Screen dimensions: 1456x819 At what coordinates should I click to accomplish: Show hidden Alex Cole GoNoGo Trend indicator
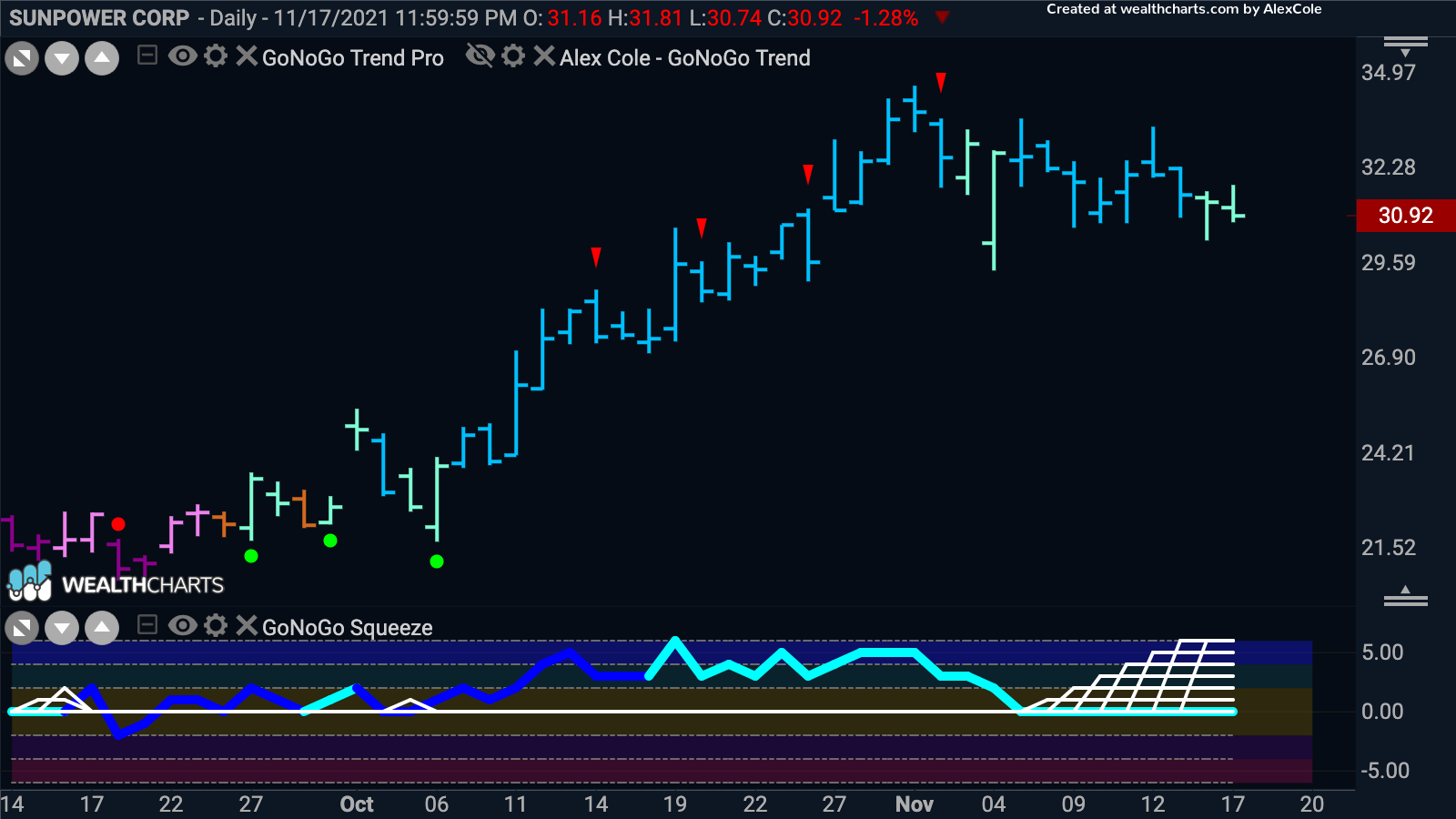(x=480, y=56)
